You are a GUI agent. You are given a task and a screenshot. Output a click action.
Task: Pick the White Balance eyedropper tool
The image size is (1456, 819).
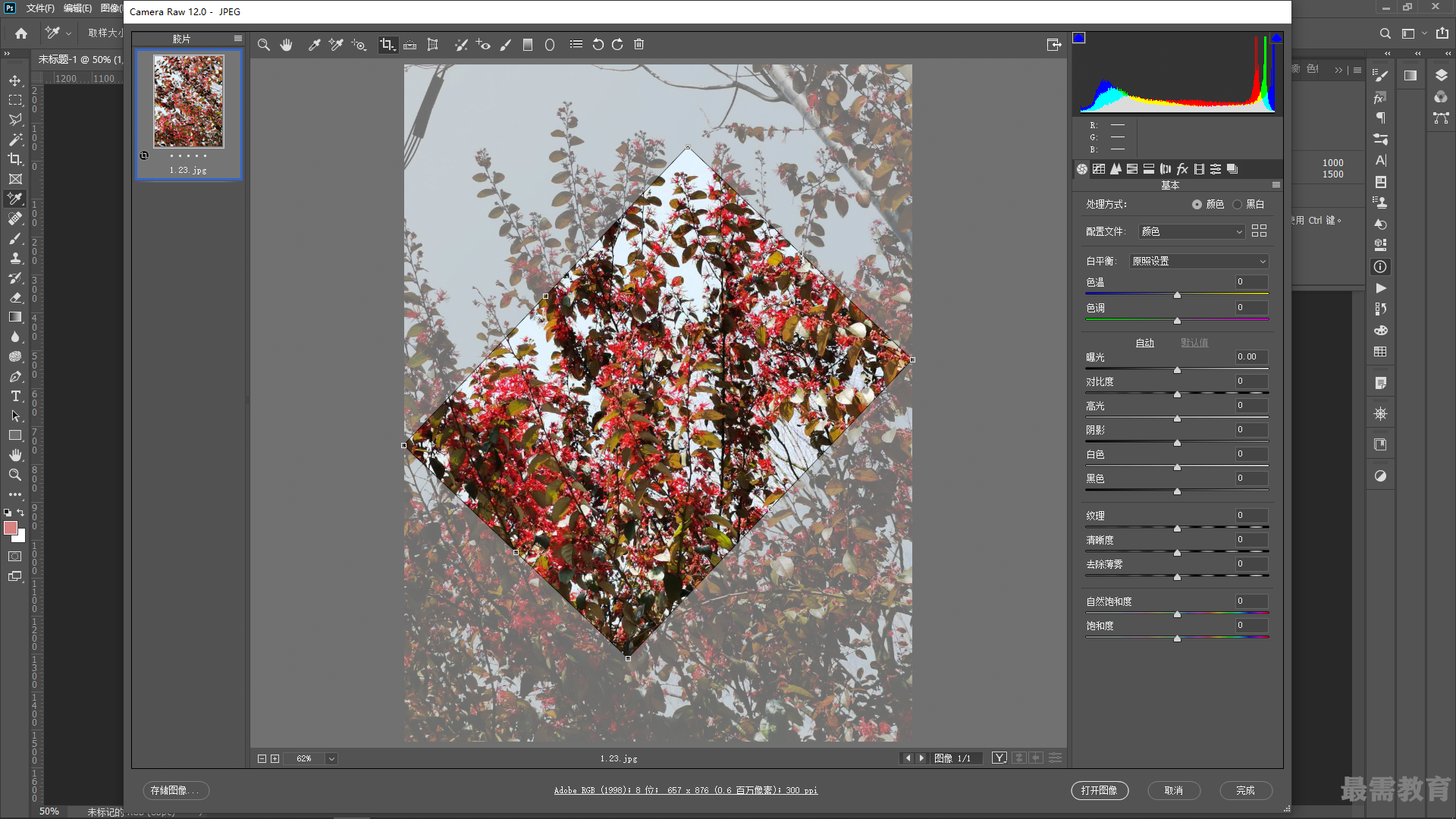click(314, 45)
